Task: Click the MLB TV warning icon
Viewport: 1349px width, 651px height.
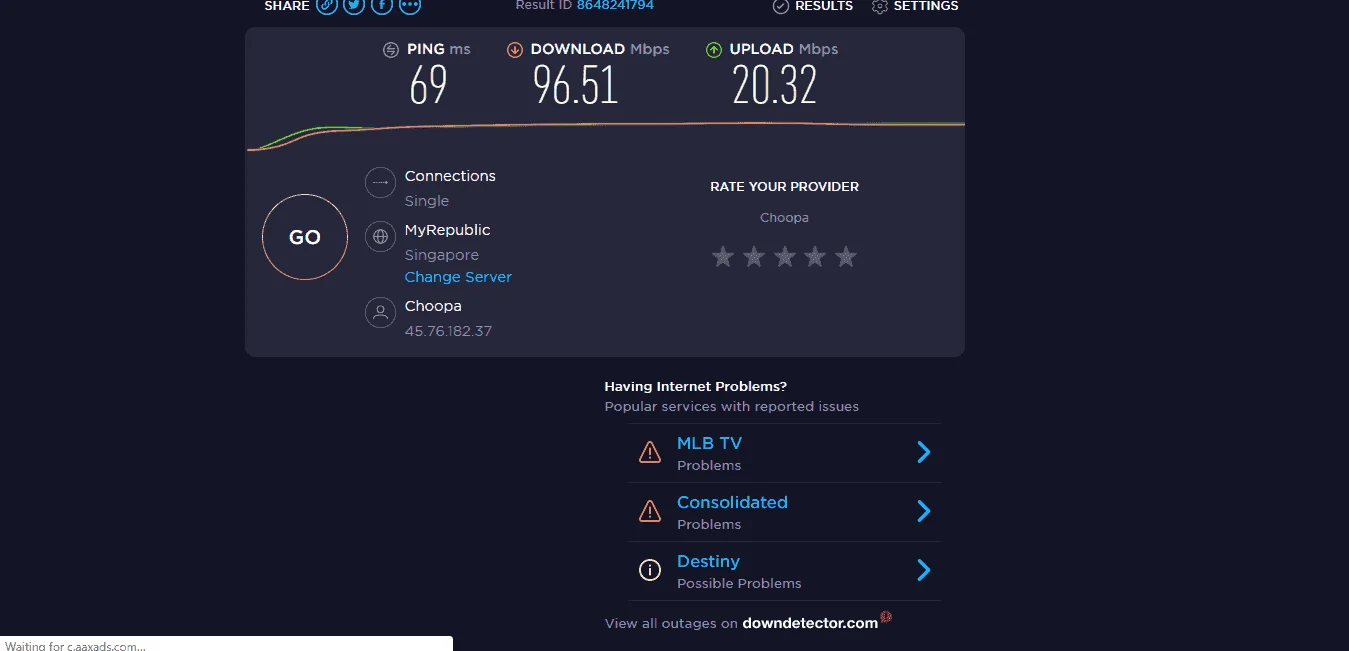Action: tap(650, 452)
